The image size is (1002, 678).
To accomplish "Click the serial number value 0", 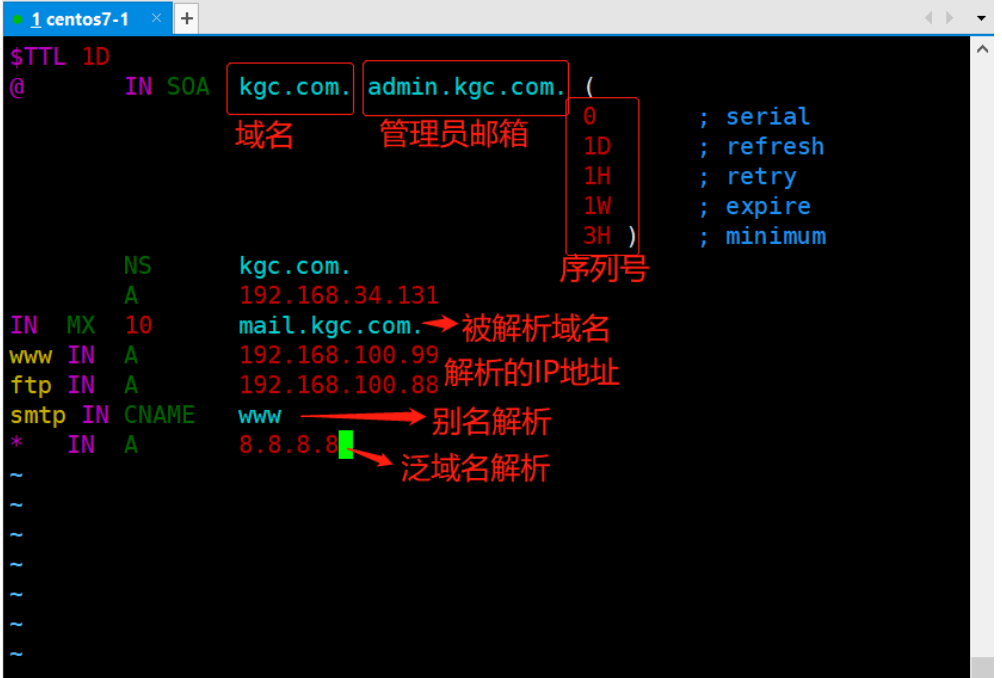I will coord(589,116).
